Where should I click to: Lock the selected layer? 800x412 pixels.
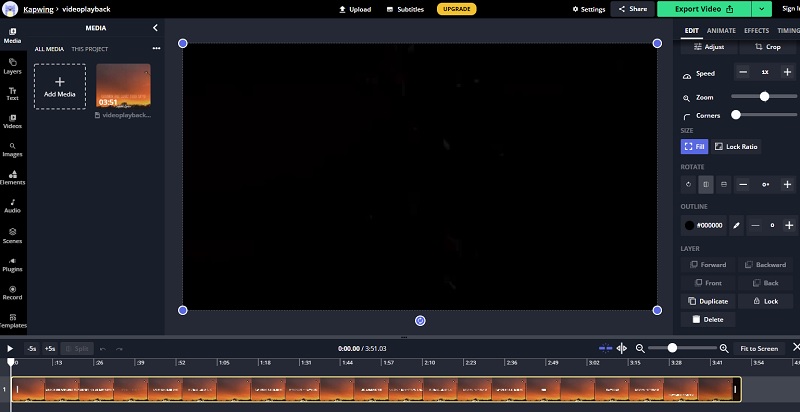(x=765, y=301)
